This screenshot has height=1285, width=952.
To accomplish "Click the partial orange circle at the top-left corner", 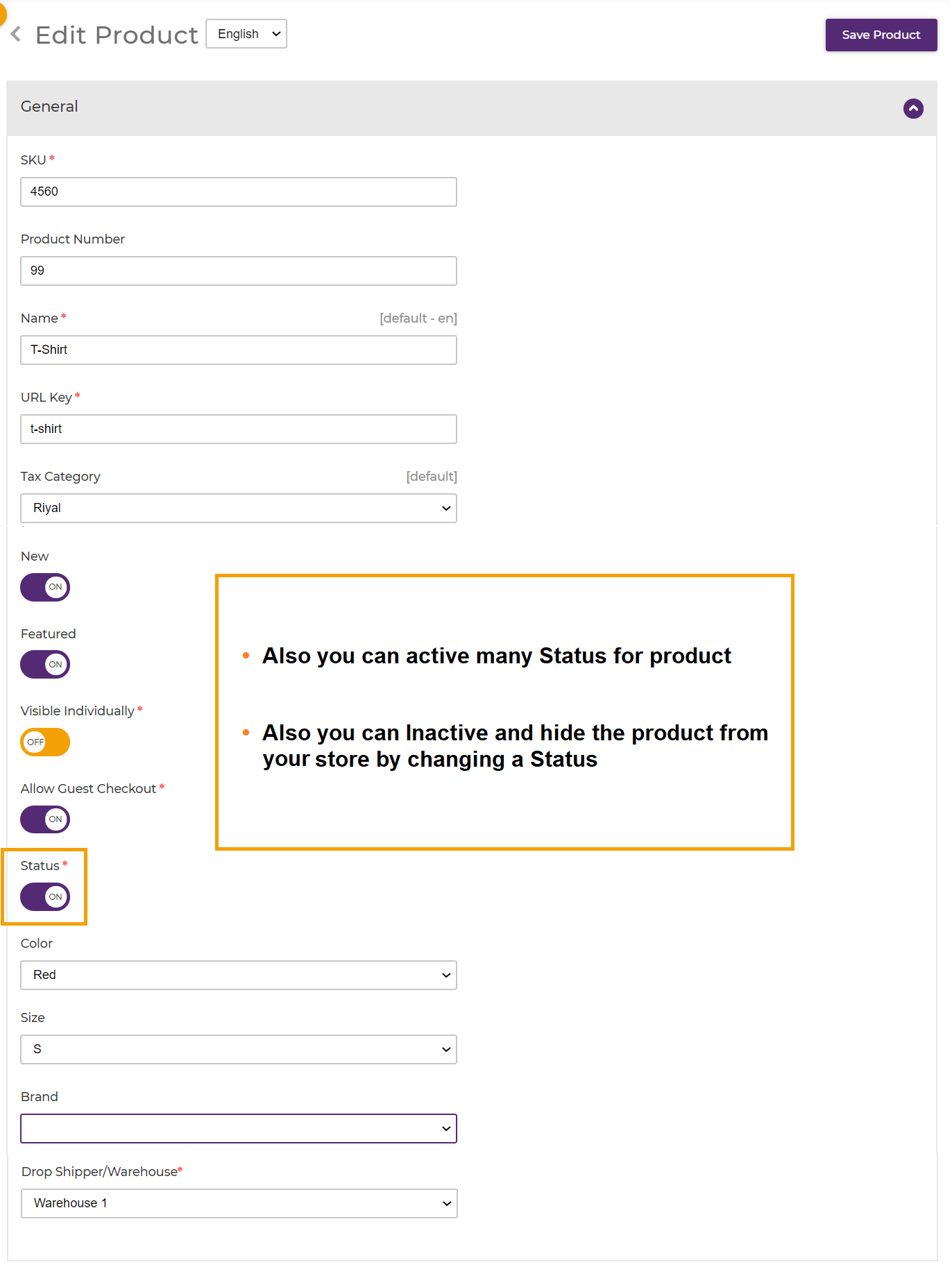I will point(2,14).
